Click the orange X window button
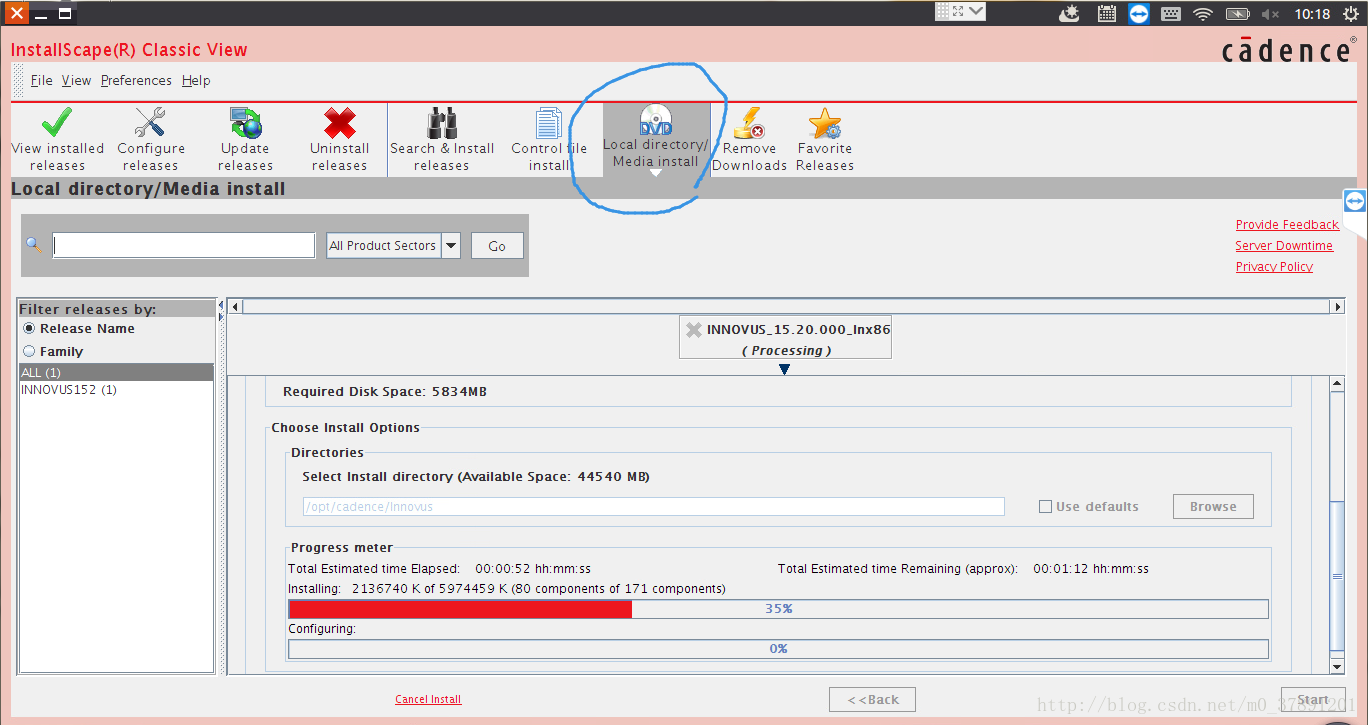 [x=17, y=14]
